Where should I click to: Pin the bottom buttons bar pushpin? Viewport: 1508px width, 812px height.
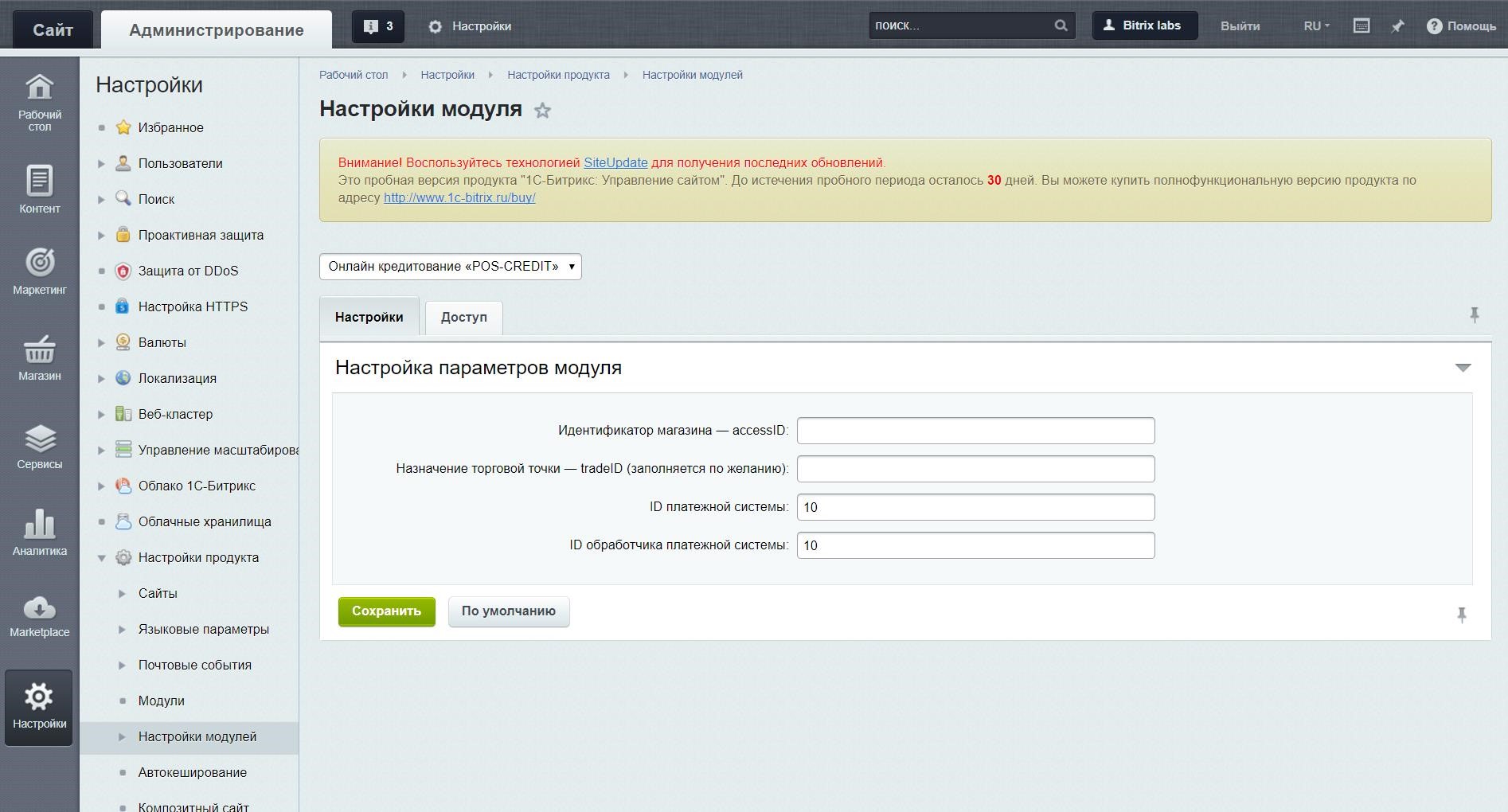pyautogui.click(x=1461, y=615)
